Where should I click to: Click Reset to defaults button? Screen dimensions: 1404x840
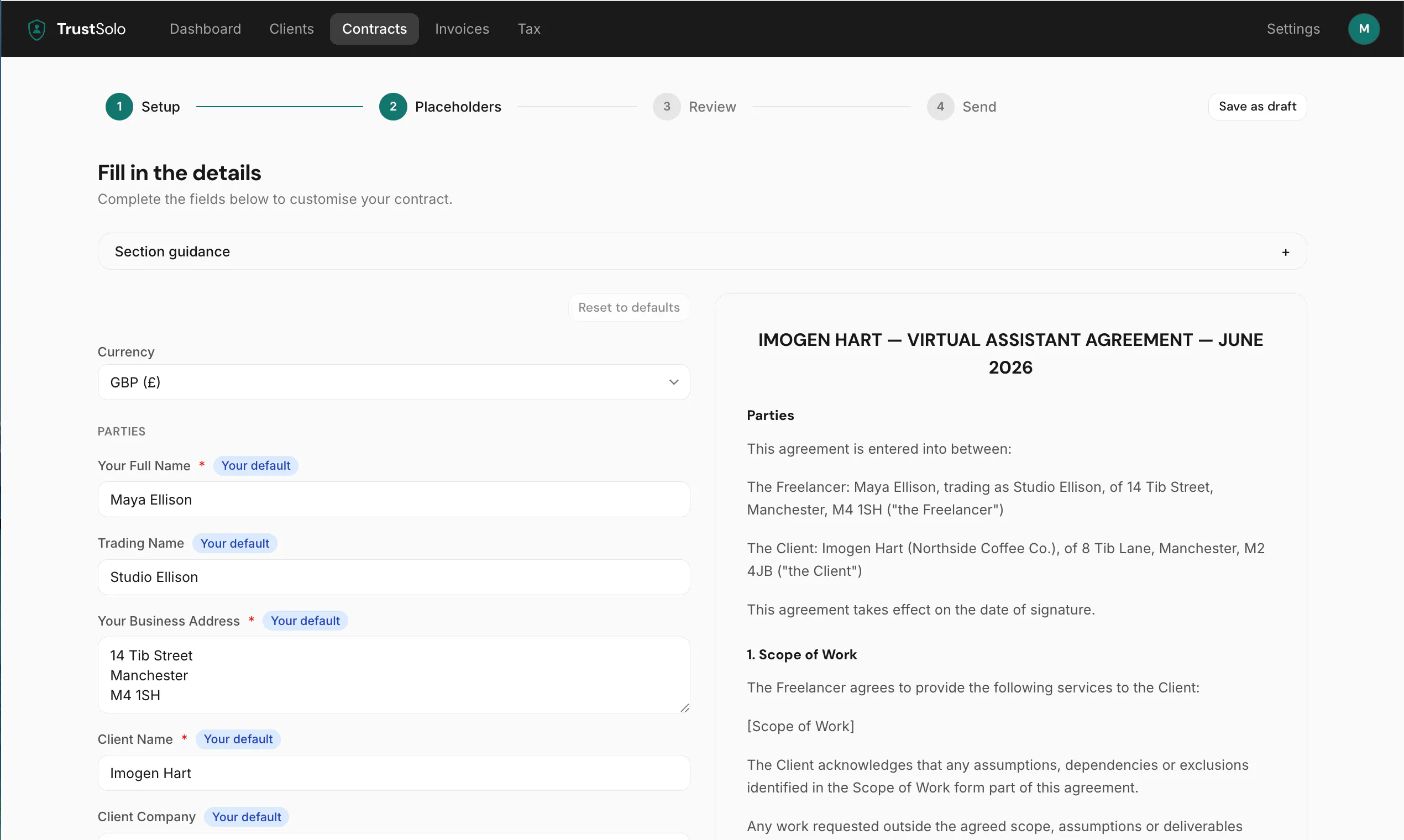(628, 307)
